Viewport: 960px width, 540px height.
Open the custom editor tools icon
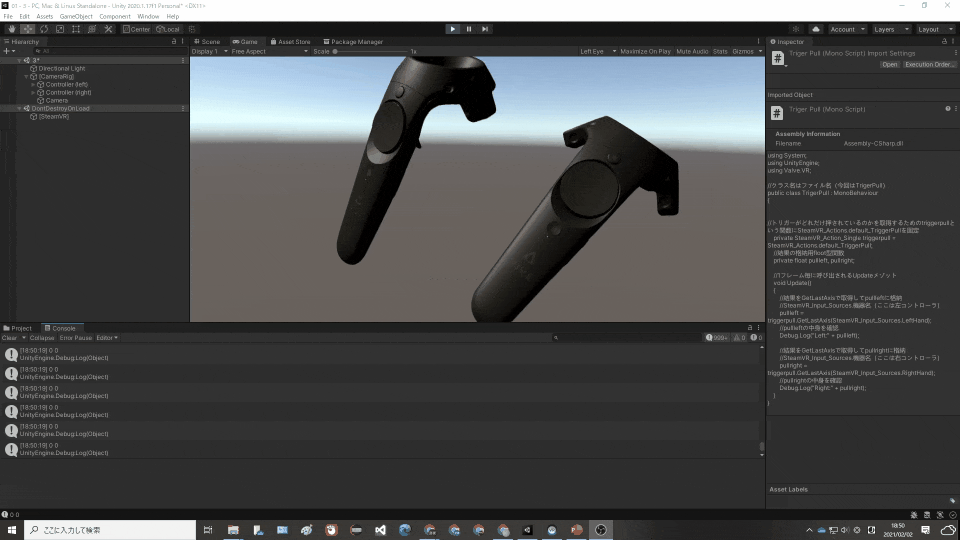(108, 29)
